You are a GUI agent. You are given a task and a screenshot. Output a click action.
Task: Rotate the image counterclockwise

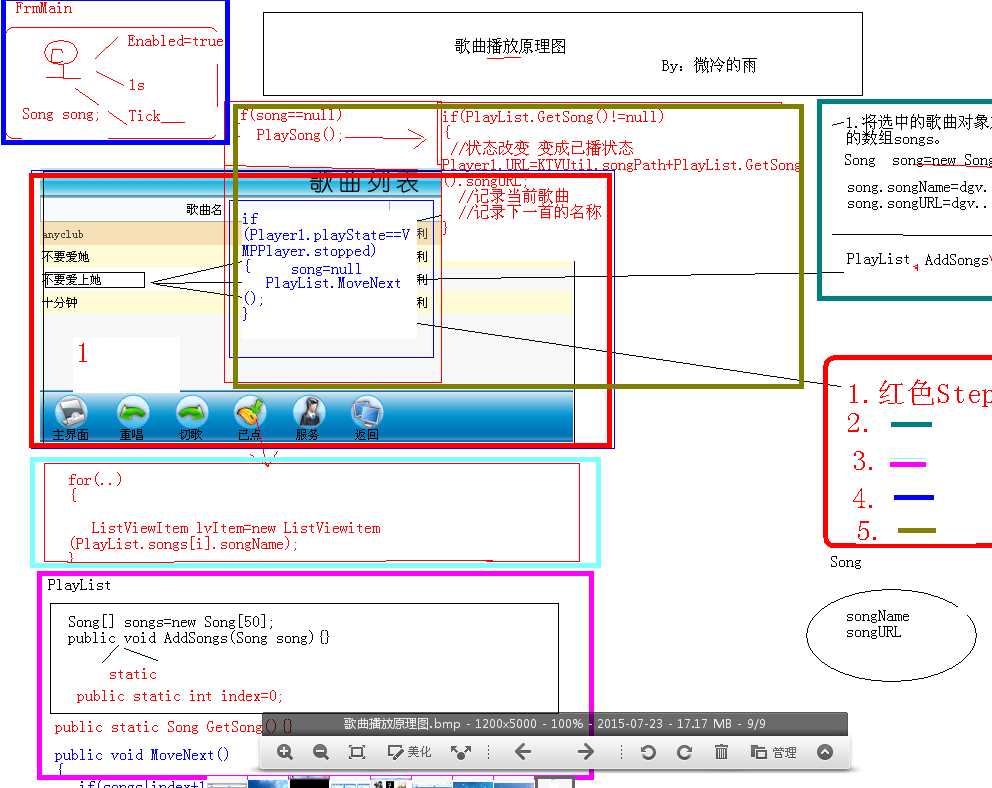(648, 752)
